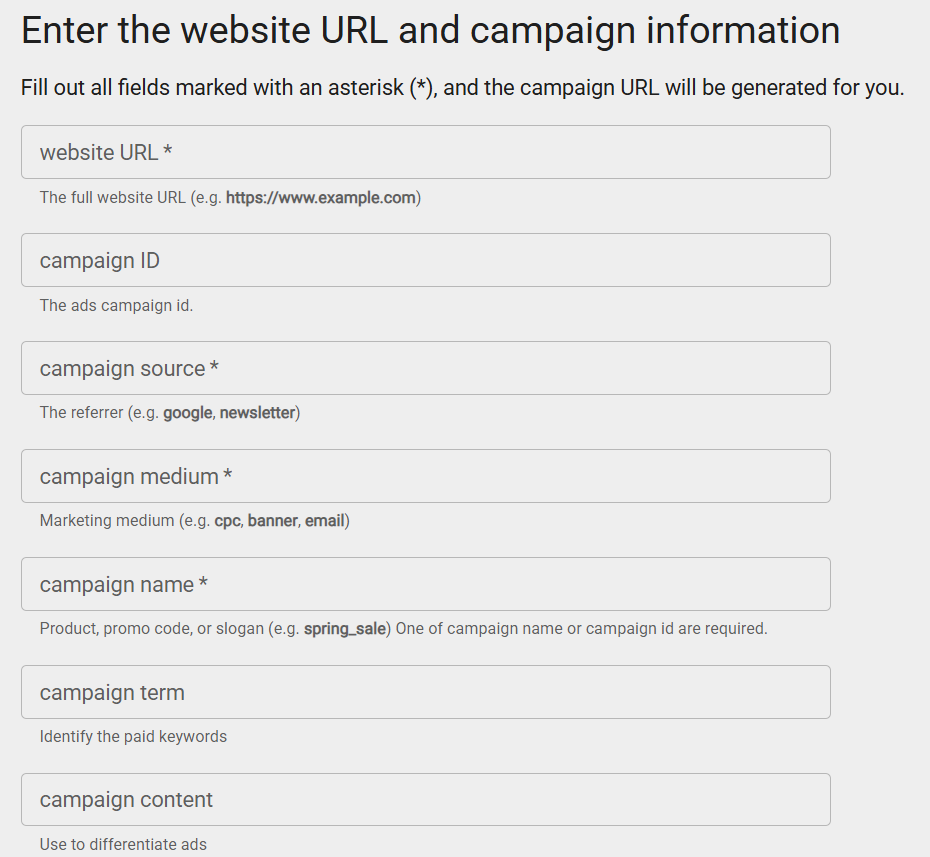Image resolution: width=930 pixels, height=857 pixels.
Task: Click the bold https://www.example.com example text
Action: (320, 198)
